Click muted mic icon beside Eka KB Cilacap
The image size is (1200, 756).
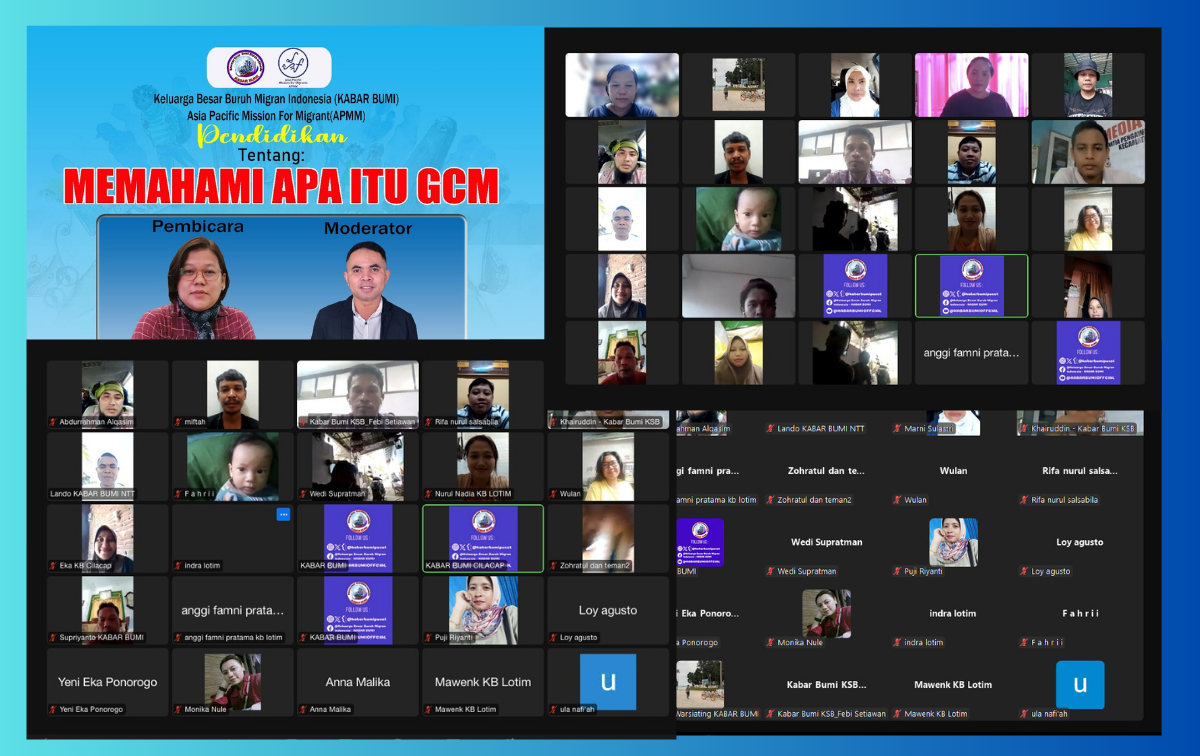click(53, 566)
